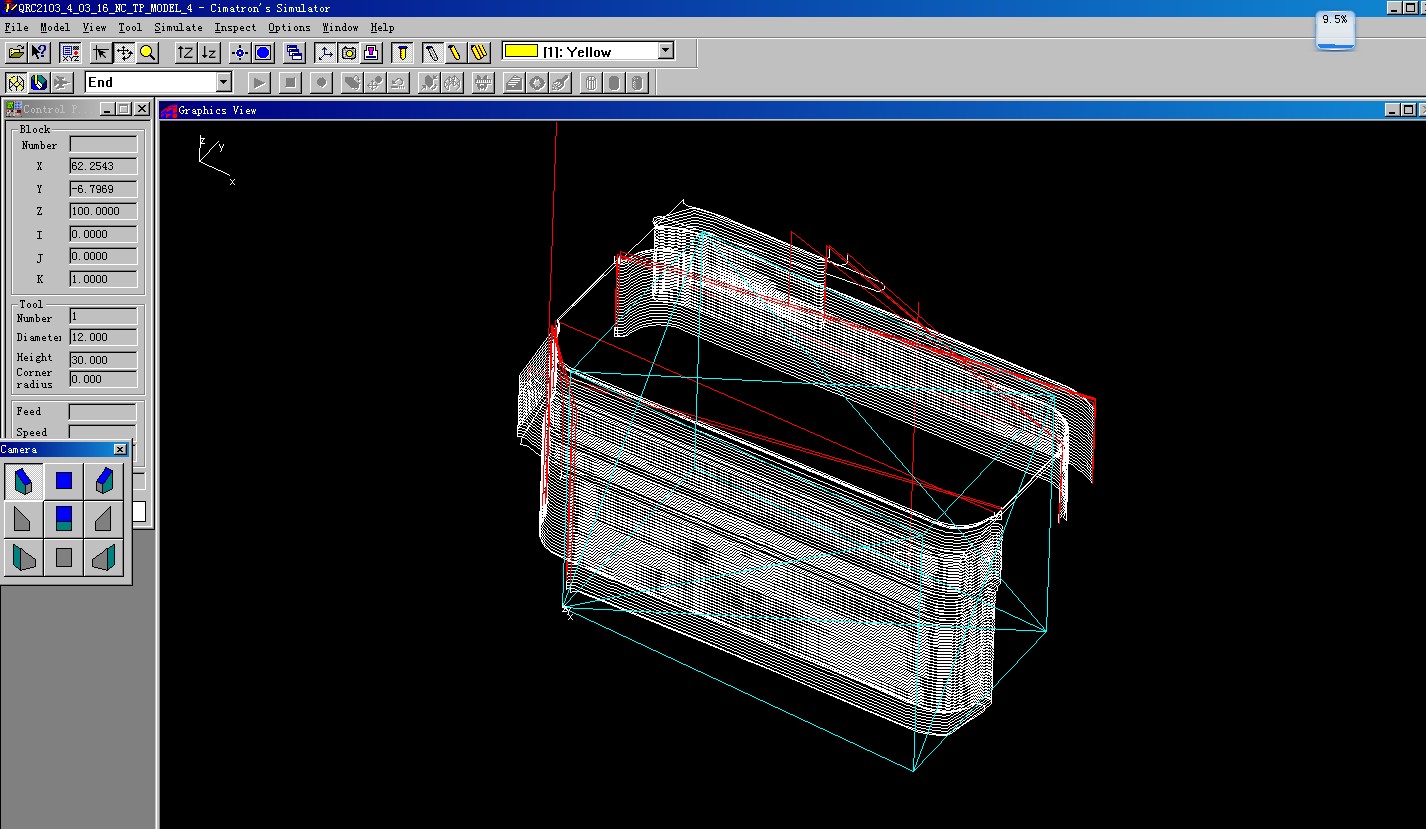Click the context help arrow icon
The height and width of the screenshot is (829, 1426).
(x=40, y=52)
